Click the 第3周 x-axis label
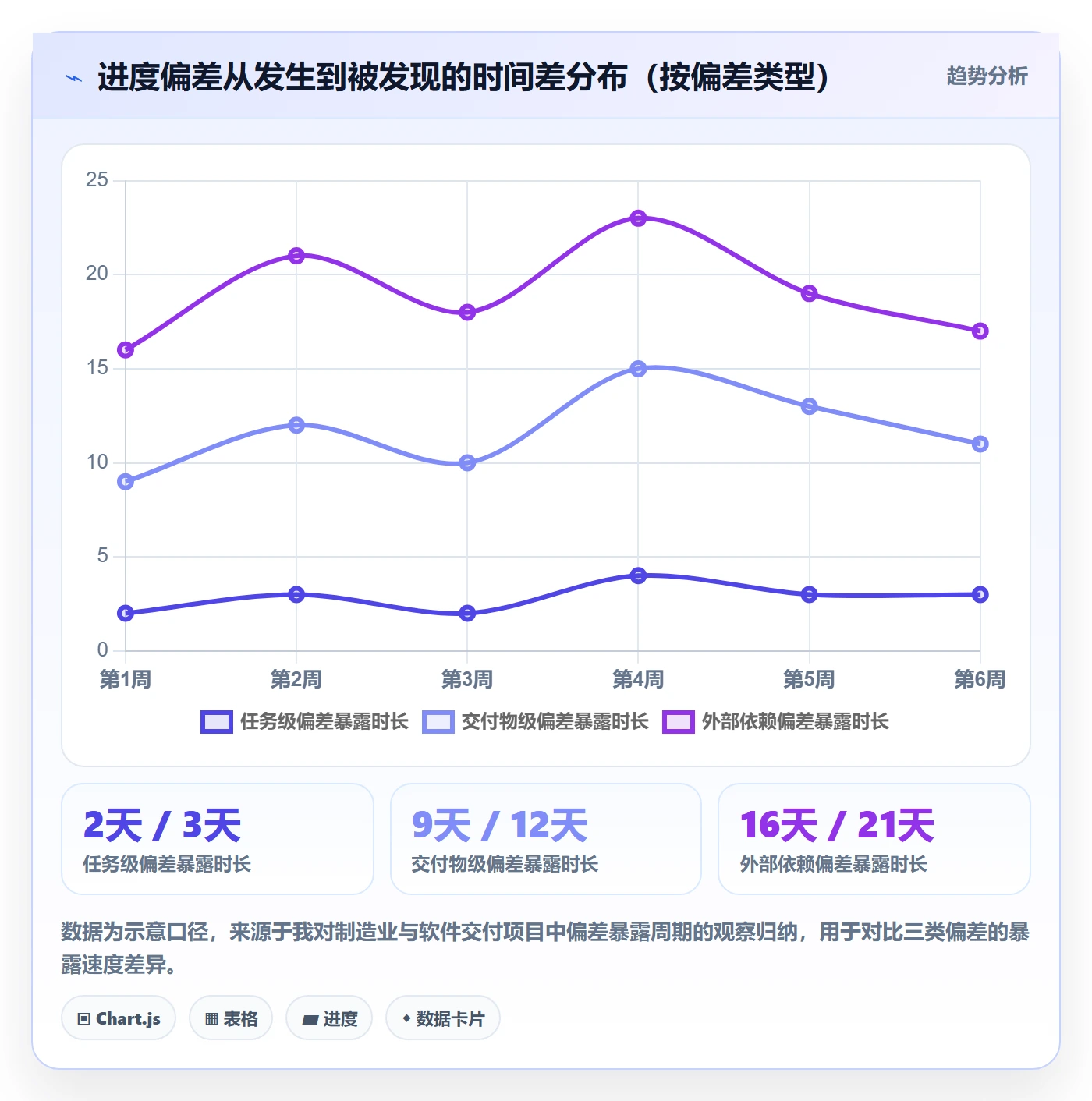1092x1101 pixels. coord(467,679)
